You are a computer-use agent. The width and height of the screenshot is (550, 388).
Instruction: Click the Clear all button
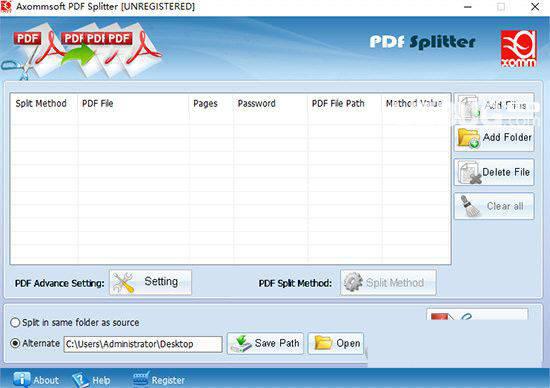coord(494,206)
